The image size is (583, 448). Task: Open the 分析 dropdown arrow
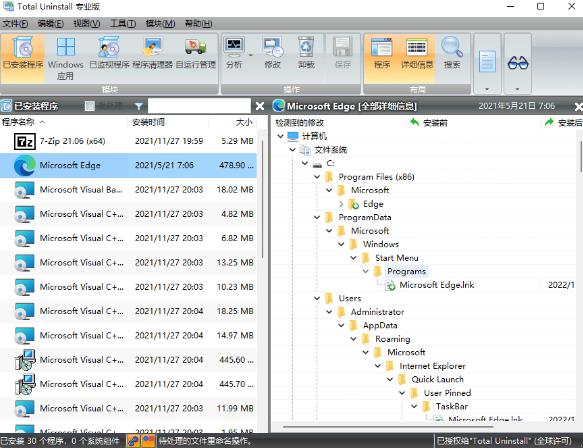251,55
